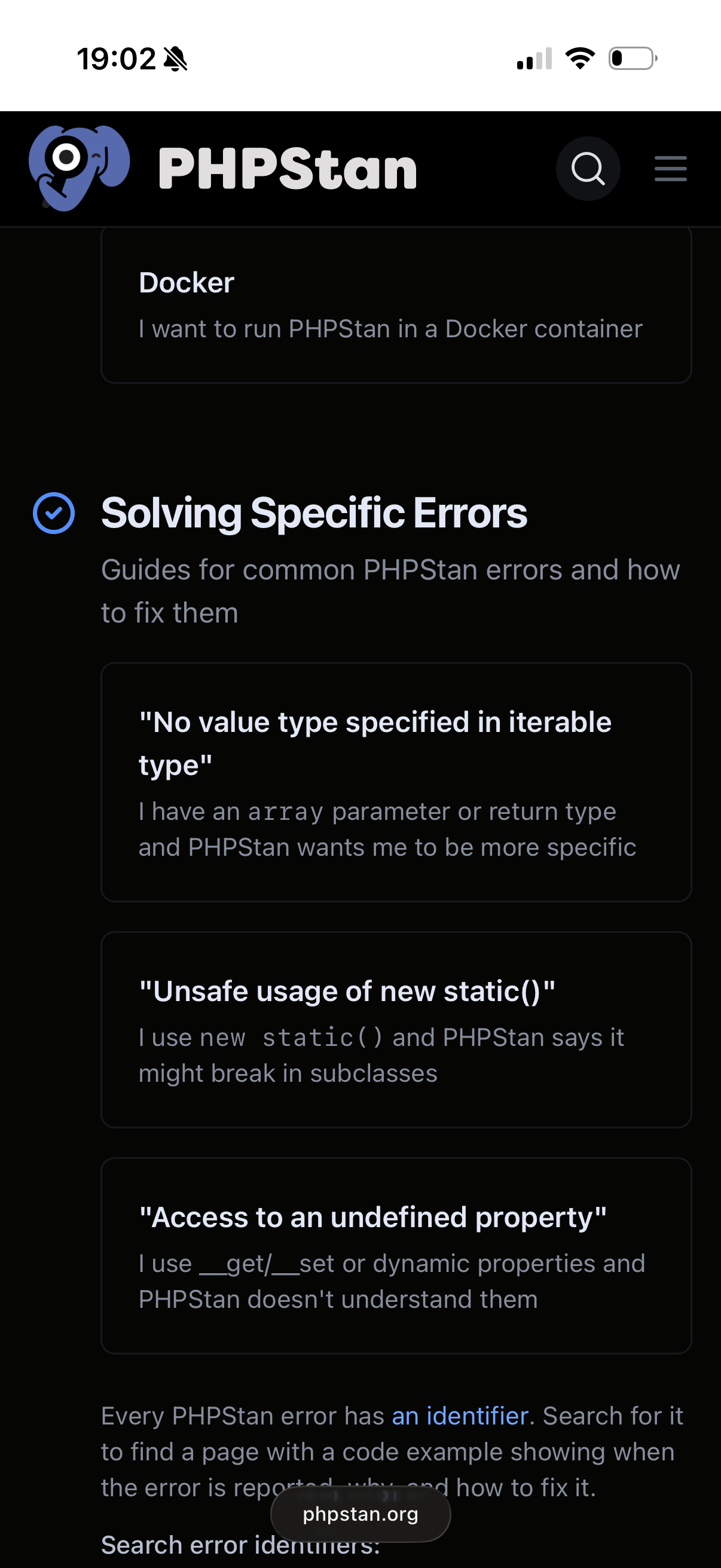Image resolution: width=721 pixels, height=1568 pixels.
Task: Open the hamburger navigation menu
Action: pyautogui.click(x=670, y=169)
